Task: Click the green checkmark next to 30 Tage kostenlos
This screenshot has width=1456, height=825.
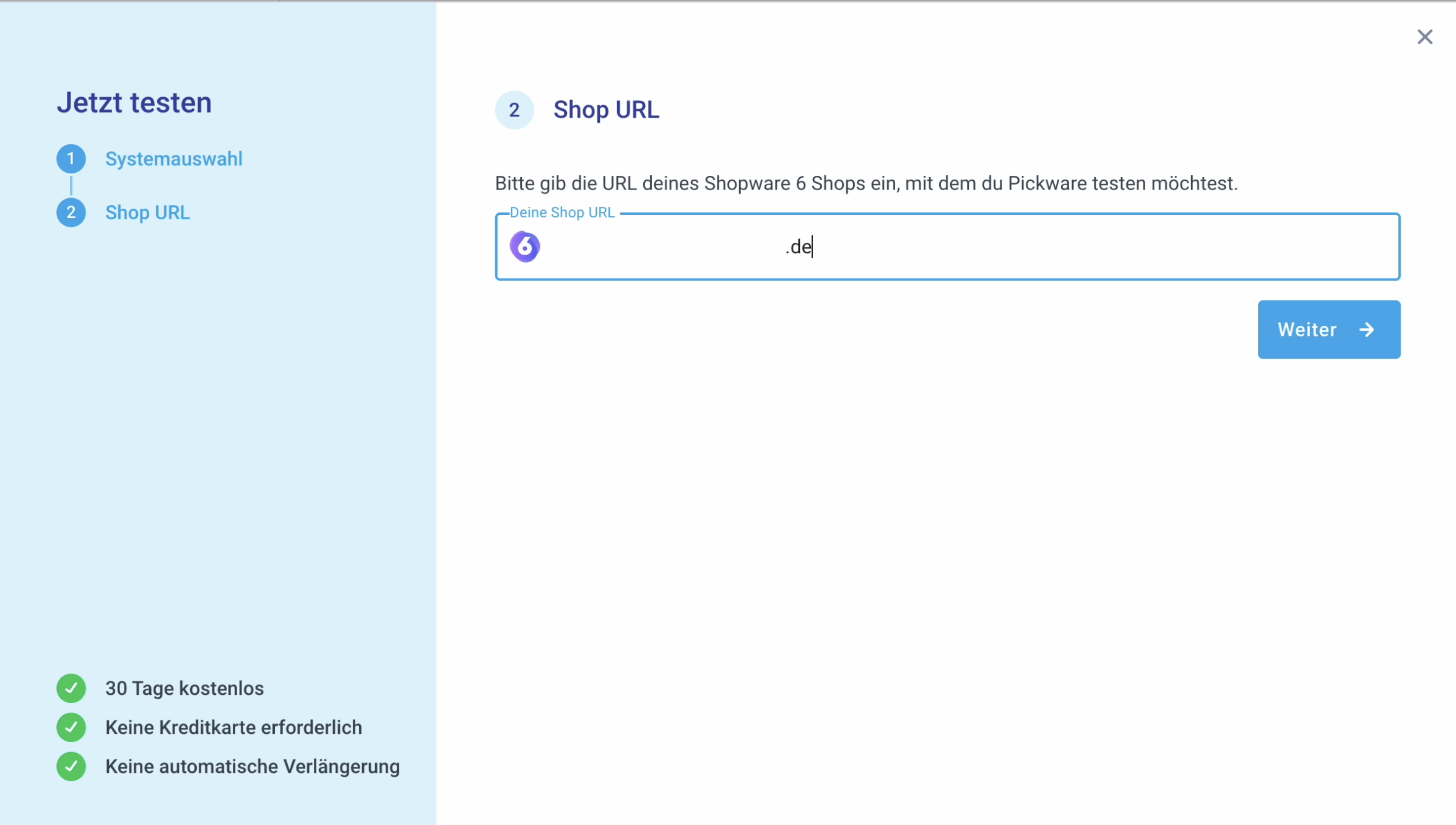Action: (x=71, y=688)
